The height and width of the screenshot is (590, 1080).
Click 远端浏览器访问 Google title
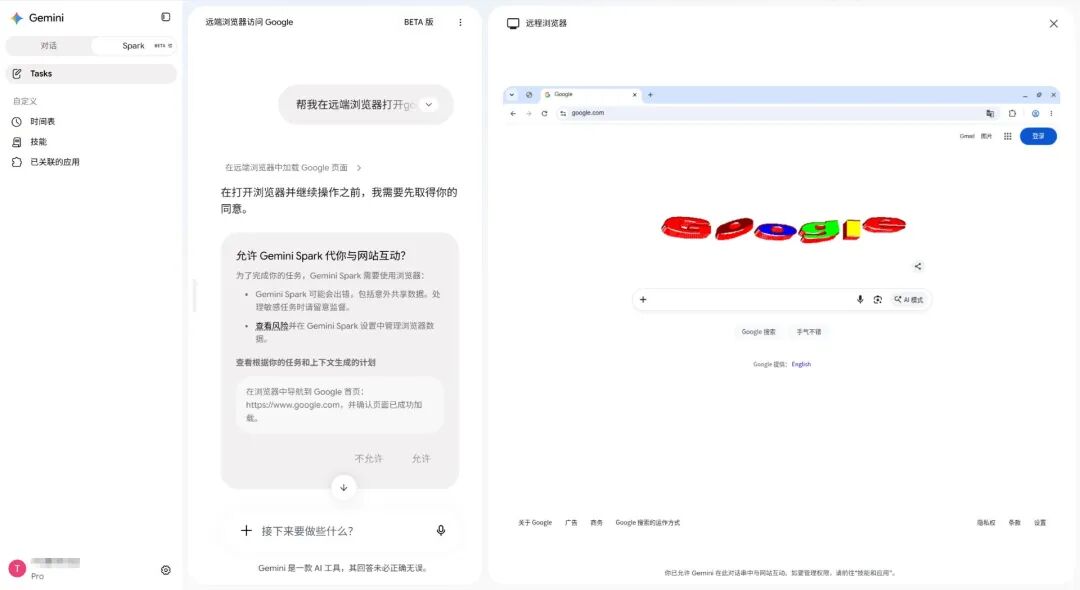[x=249, y=22]
